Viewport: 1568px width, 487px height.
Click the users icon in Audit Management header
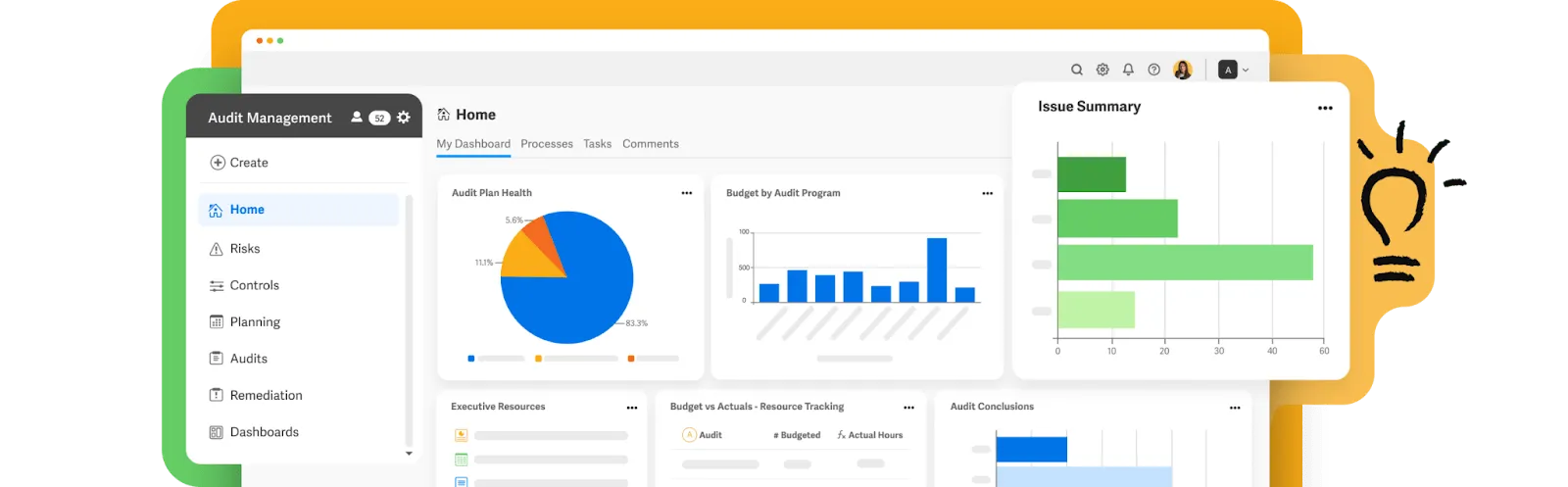coord(357,118)
